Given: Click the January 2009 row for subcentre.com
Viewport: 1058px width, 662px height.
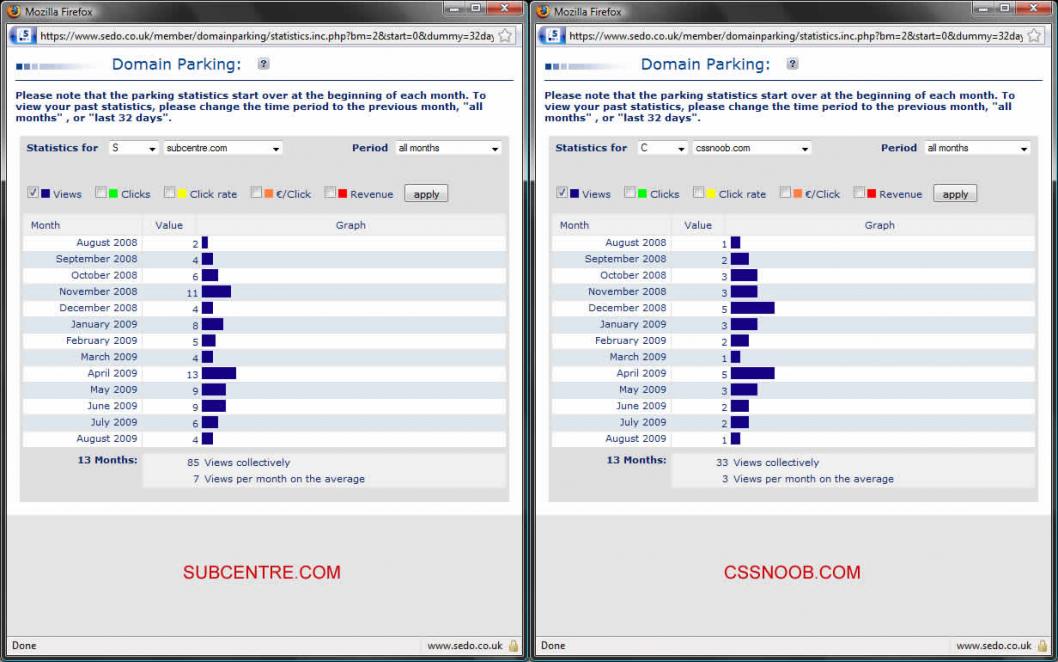Looking at the screenshot, I should point(264,324).
